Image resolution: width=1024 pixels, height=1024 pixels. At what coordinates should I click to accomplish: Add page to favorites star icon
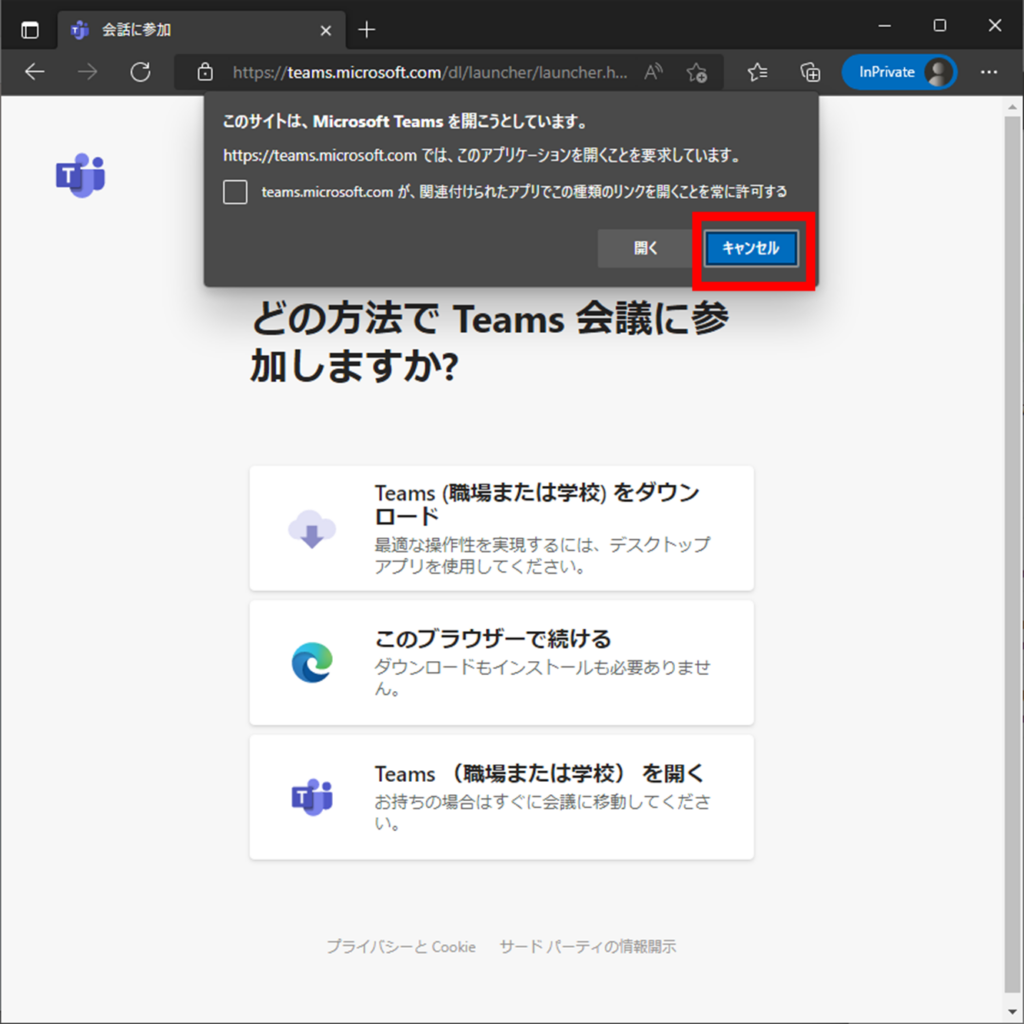click(x=697, y=72)
